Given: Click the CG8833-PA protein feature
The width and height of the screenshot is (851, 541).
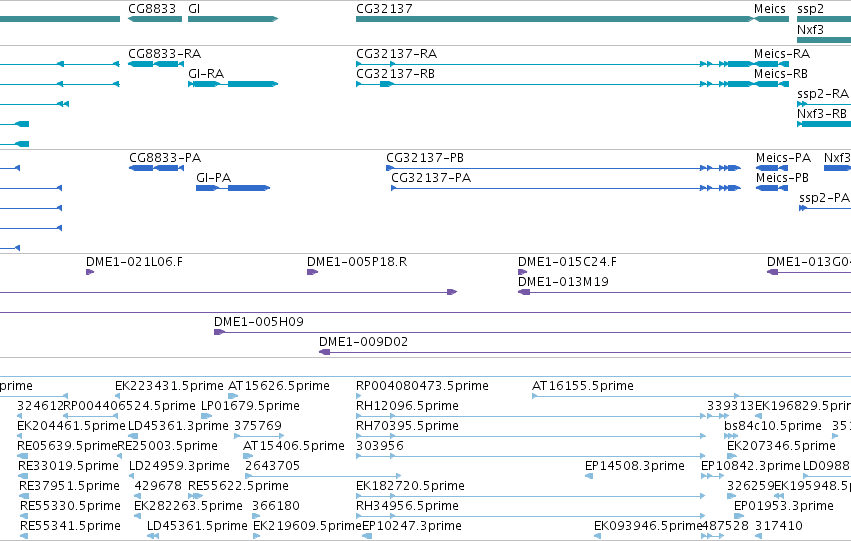Looking at the screenshot, I should coord(156,168).
